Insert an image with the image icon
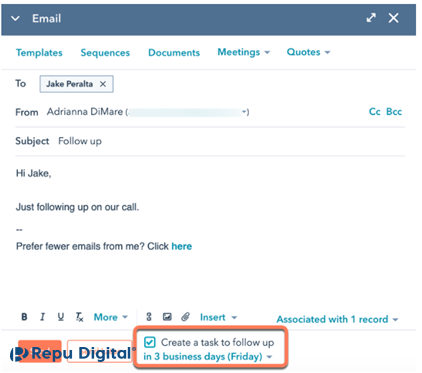 [x=167, y=317]
